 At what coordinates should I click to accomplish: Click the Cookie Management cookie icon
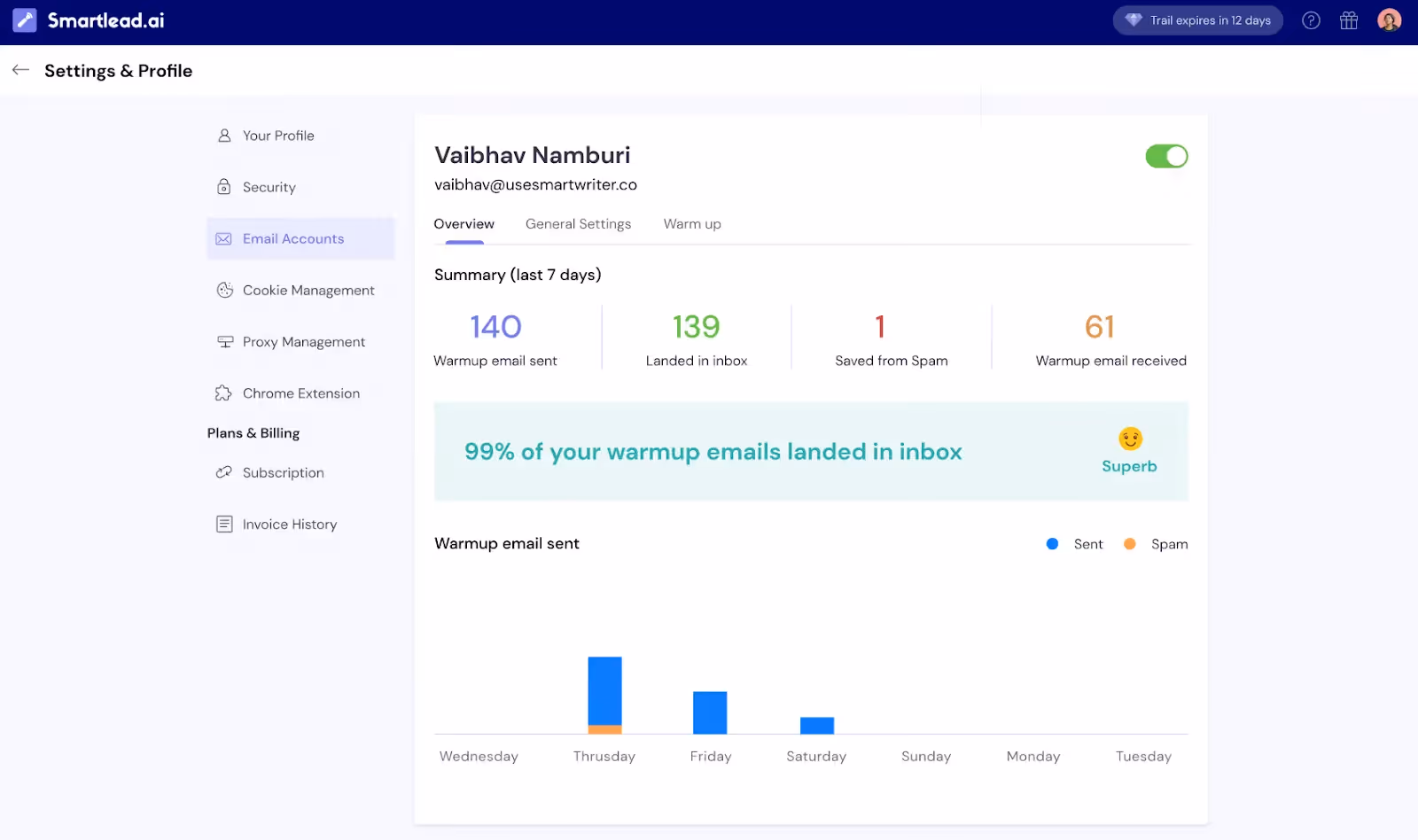pos(225,290)
